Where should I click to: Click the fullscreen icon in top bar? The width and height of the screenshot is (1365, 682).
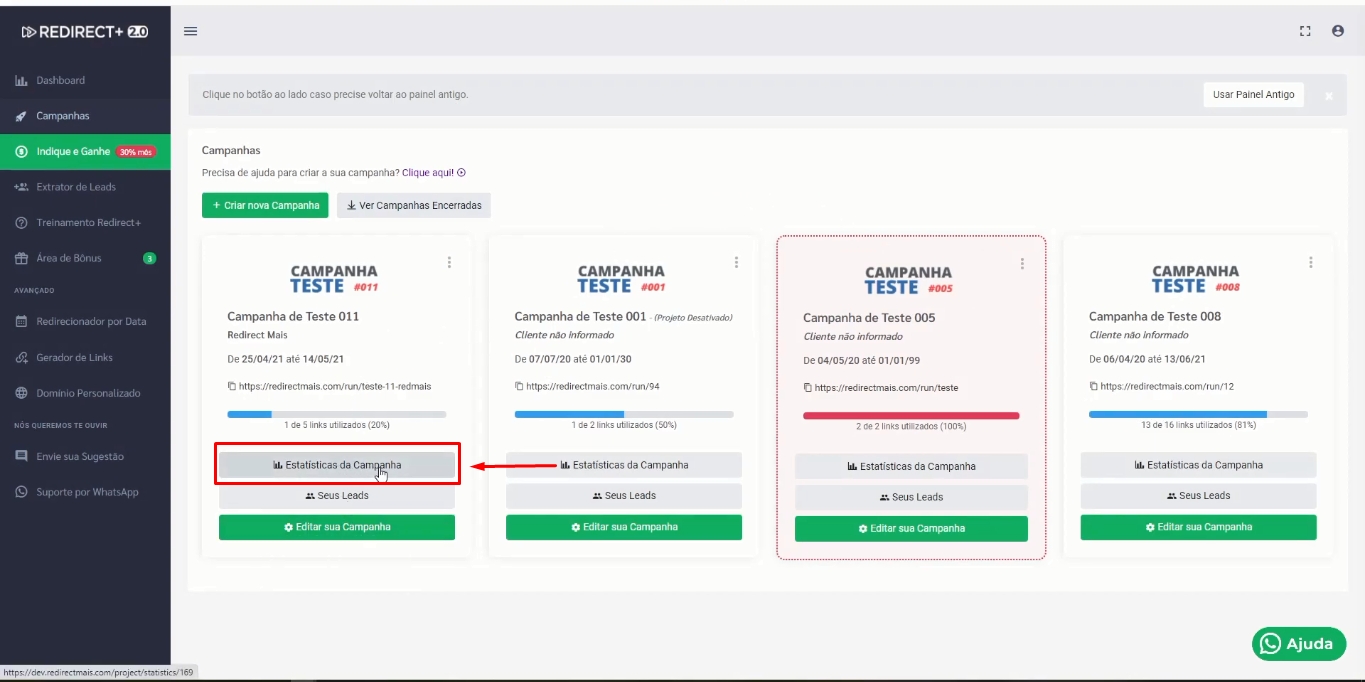click(1305, 31)
